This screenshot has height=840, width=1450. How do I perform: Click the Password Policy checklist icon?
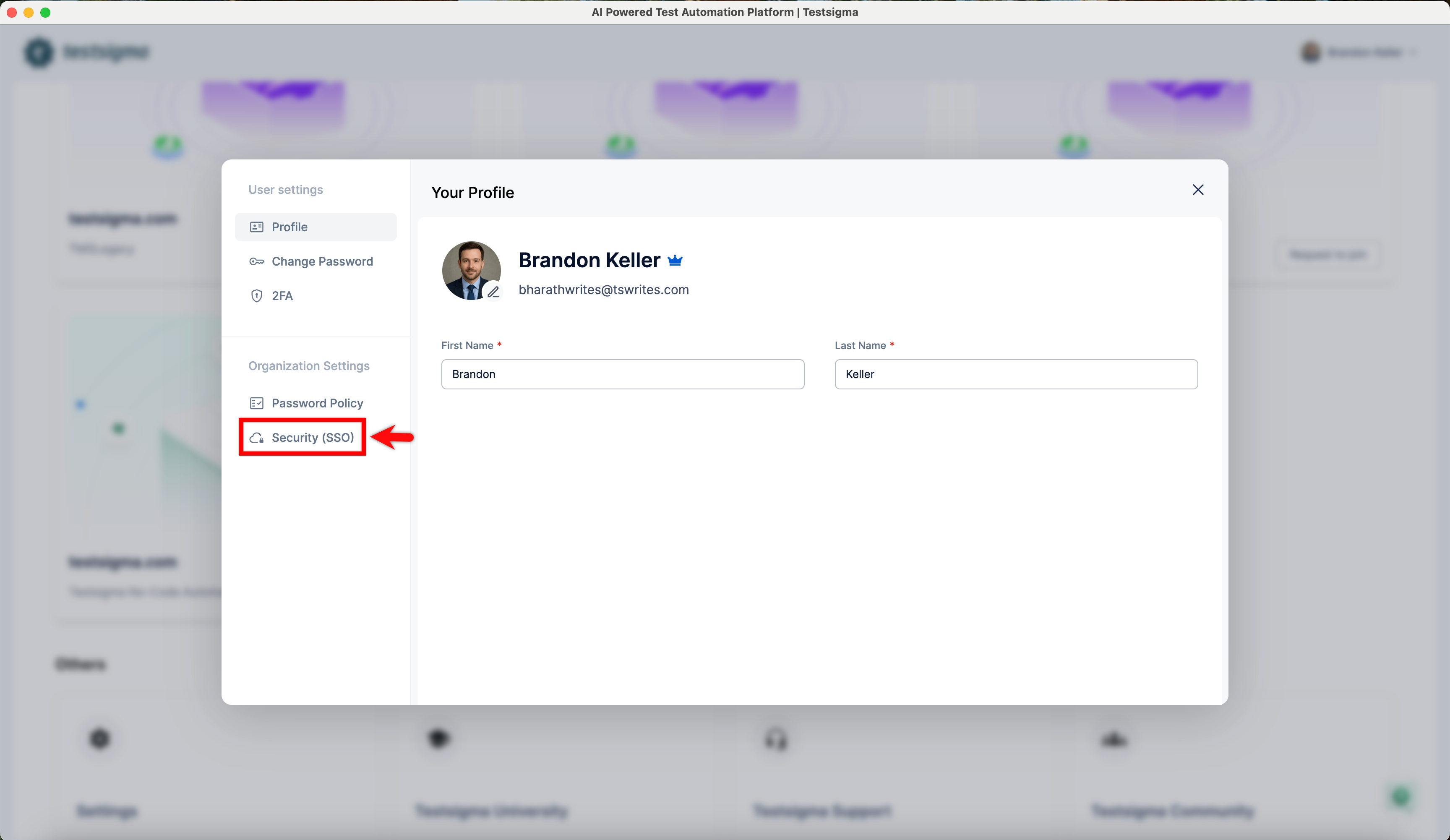pyautogui.click(x=257, y=403)
